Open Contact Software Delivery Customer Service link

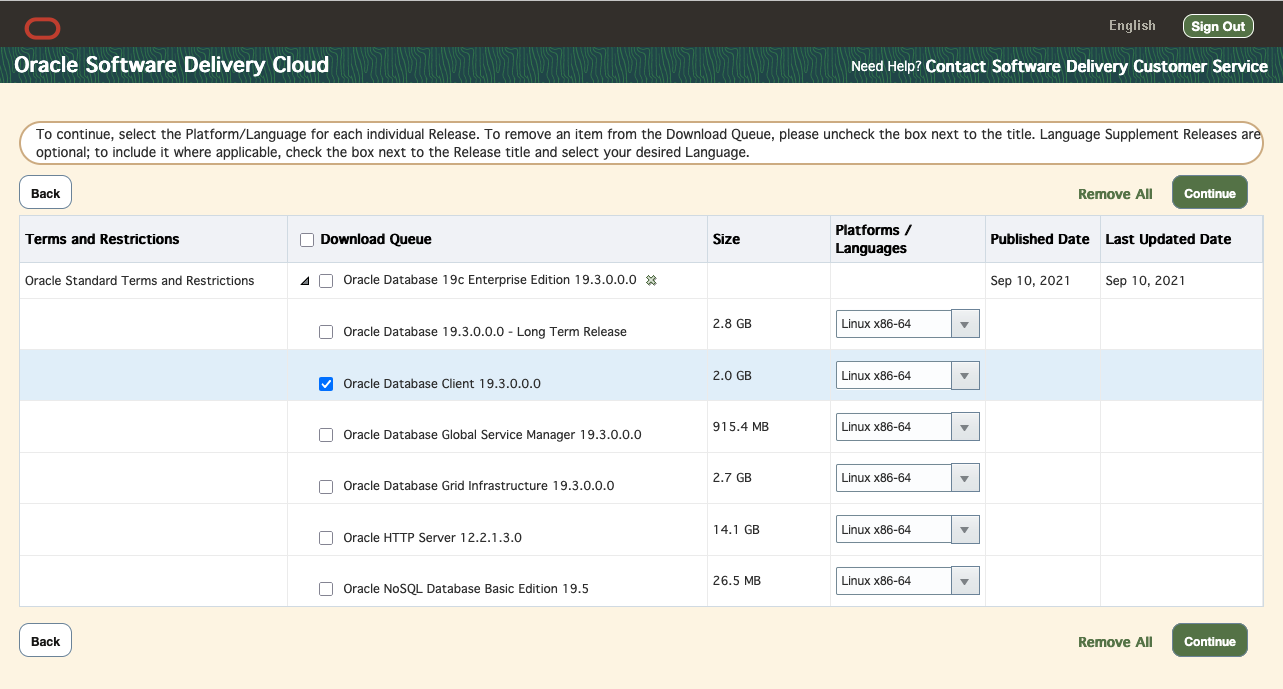pyautogui.click(x=1097, y=66)
